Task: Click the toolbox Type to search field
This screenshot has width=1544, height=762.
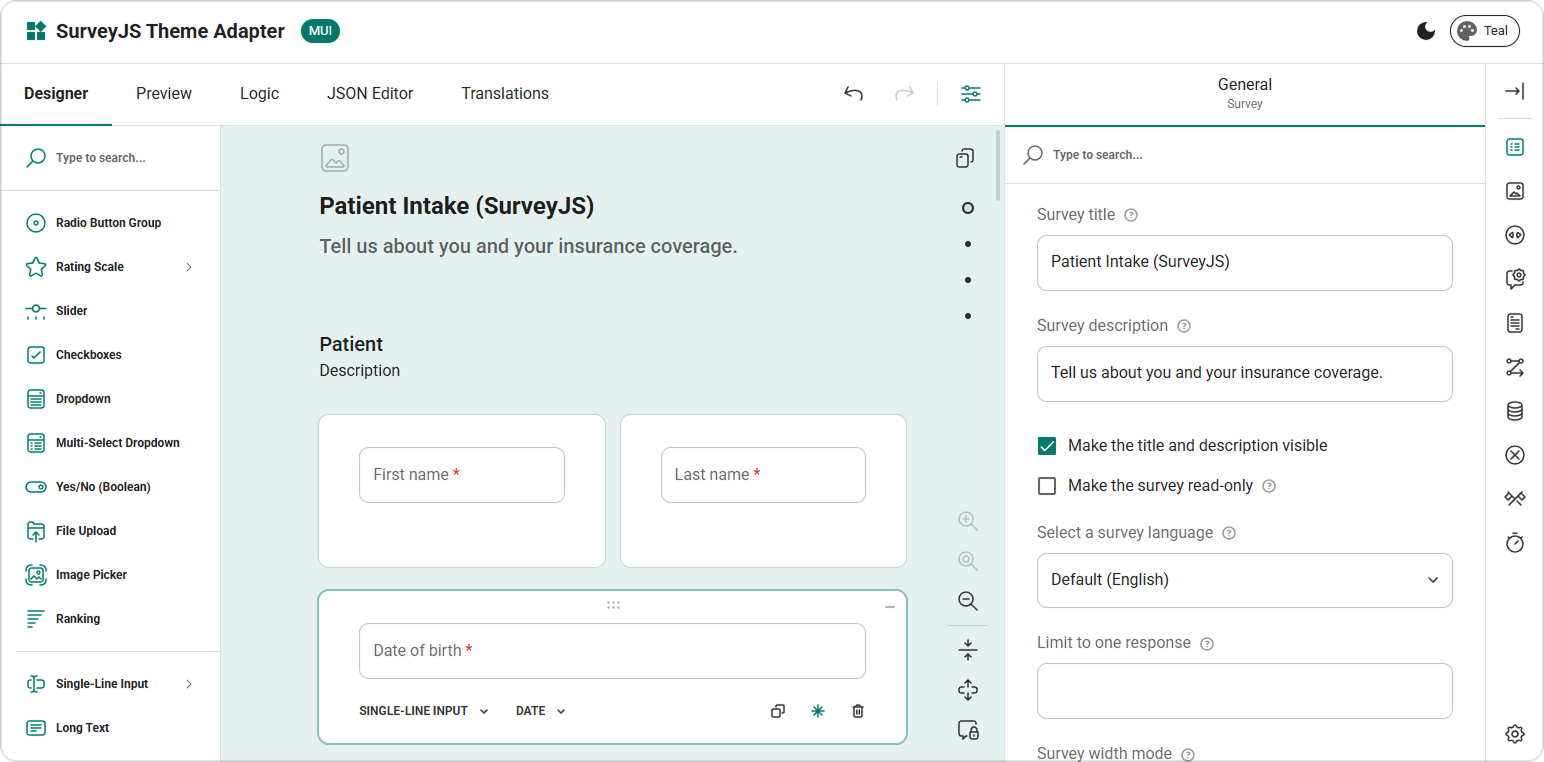Action: [110, 158]
